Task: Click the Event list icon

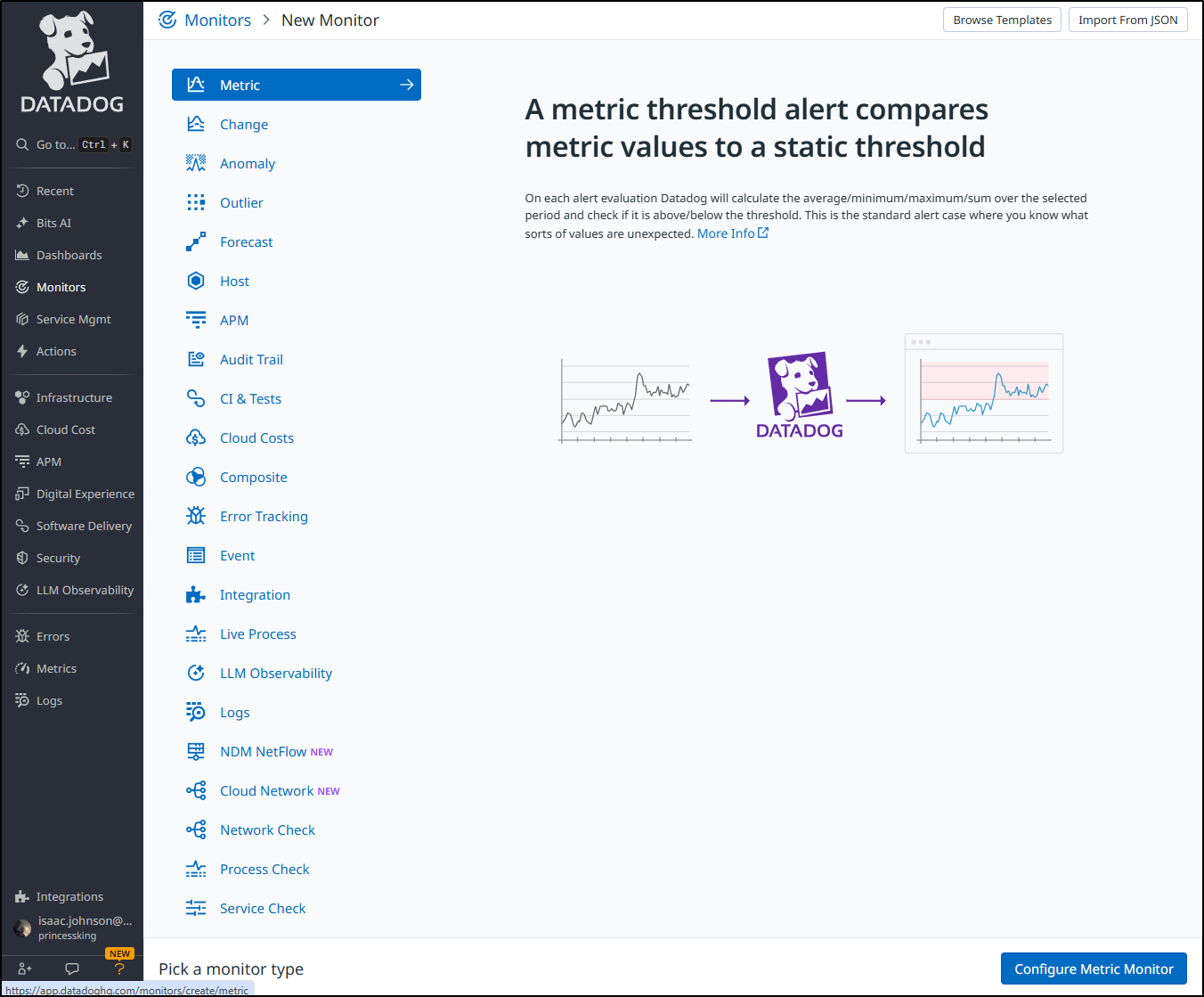Action: 196,555
